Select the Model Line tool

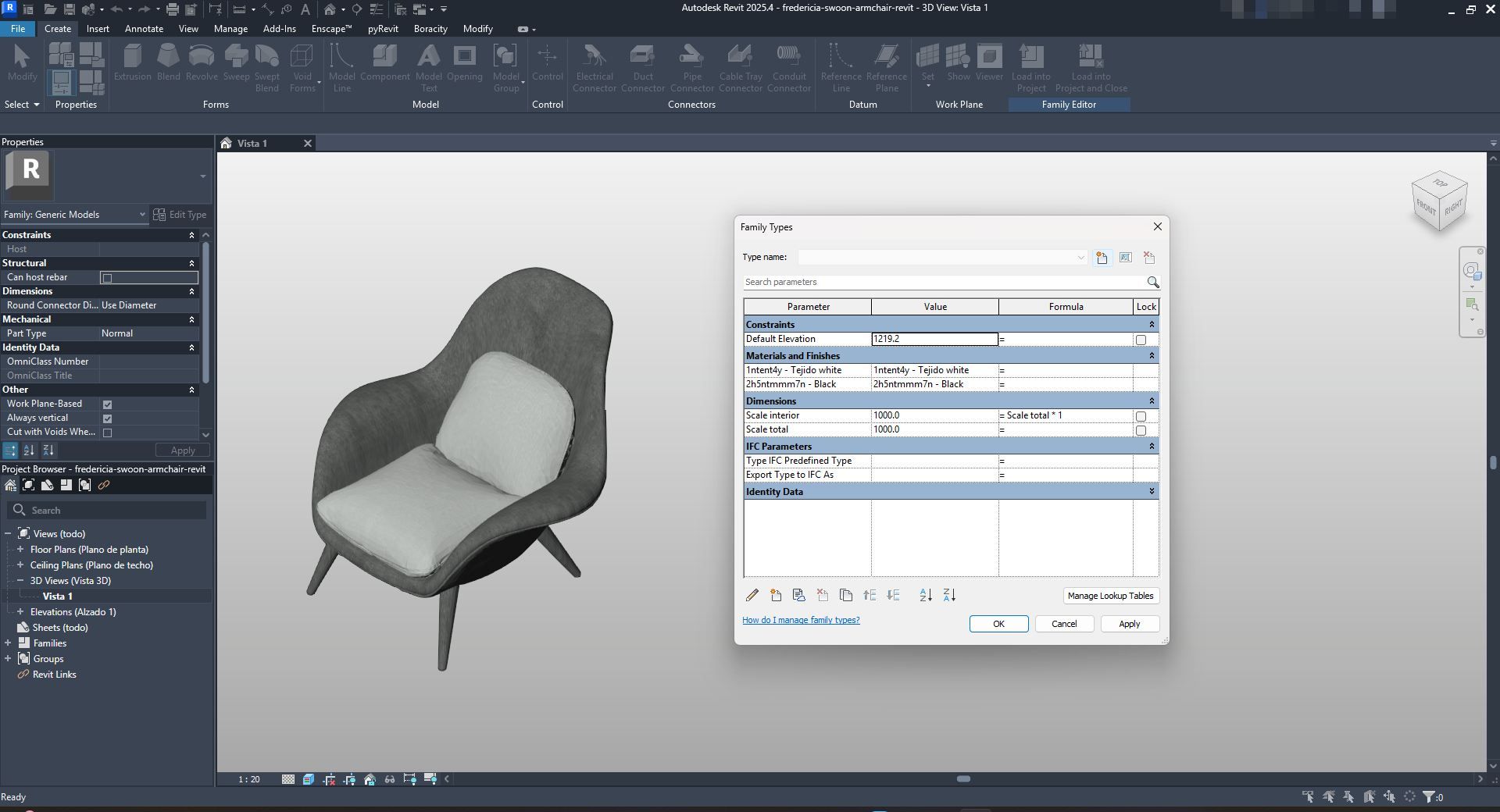coord(341,67)
